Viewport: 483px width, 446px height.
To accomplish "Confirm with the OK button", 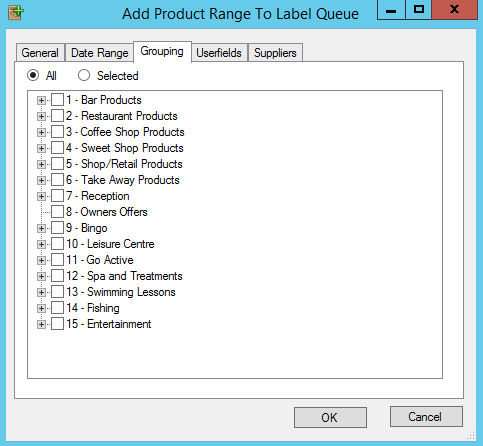I will [330, 417].
